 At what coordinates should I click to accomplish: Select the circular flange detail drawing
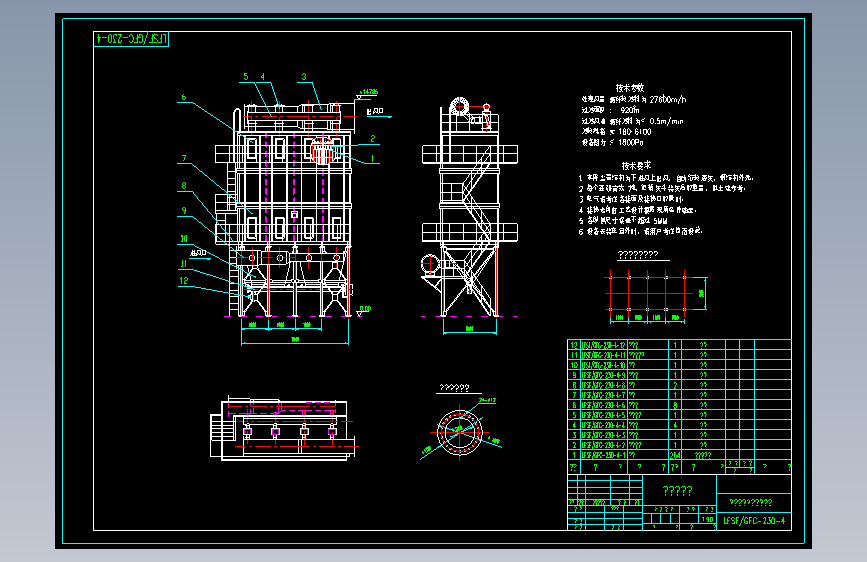[x=460, y=432]
